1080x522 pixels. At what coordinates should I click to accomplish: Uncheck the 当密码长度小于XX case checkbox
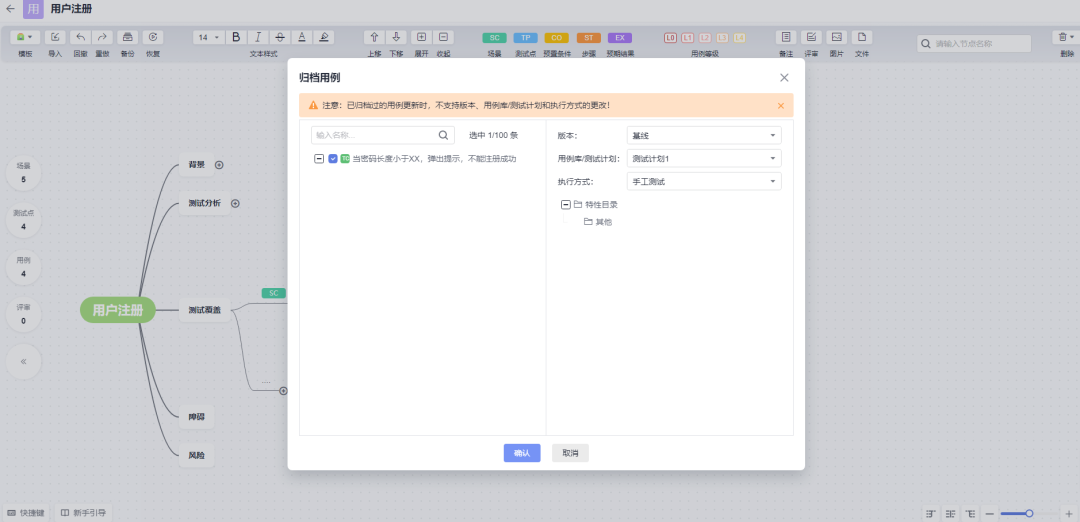(x=333, y=158)
